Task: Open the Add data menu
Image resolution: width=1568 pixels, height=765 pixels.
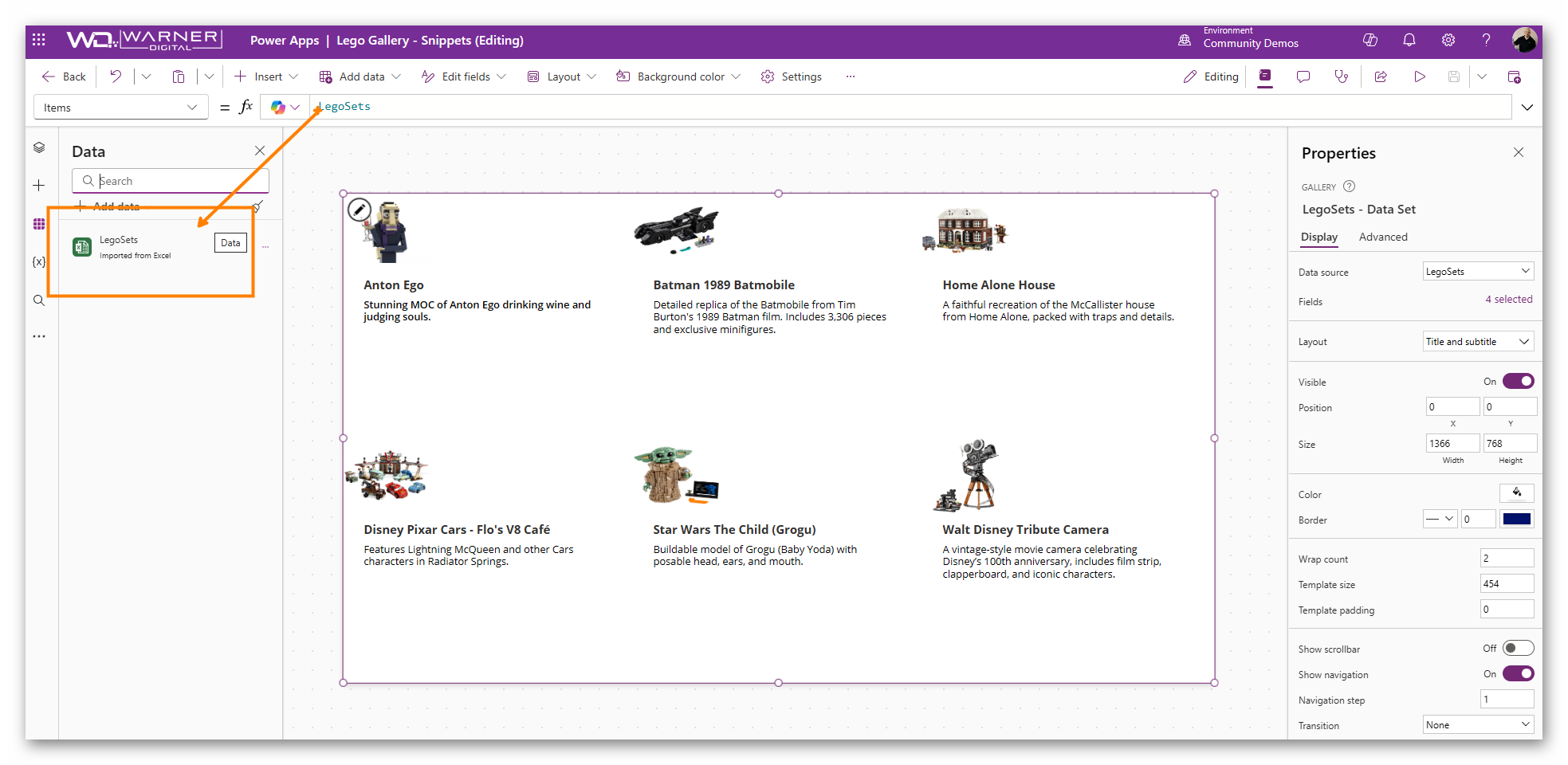Action: pyautogui.click(x=360, y=76)
